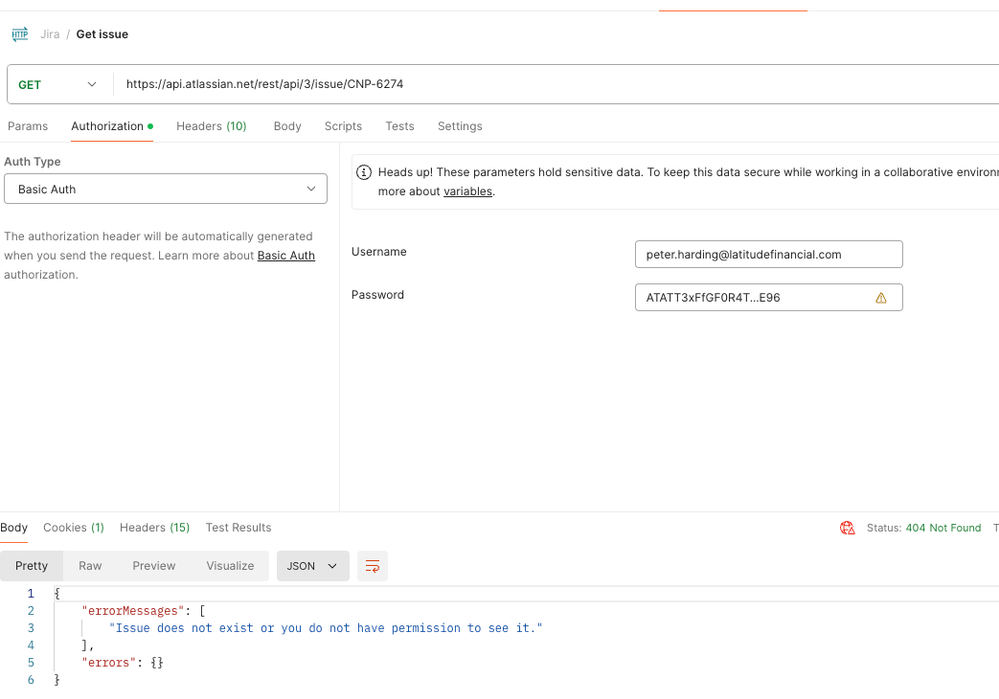Select the Authorization tab

(x=111, y=126)
